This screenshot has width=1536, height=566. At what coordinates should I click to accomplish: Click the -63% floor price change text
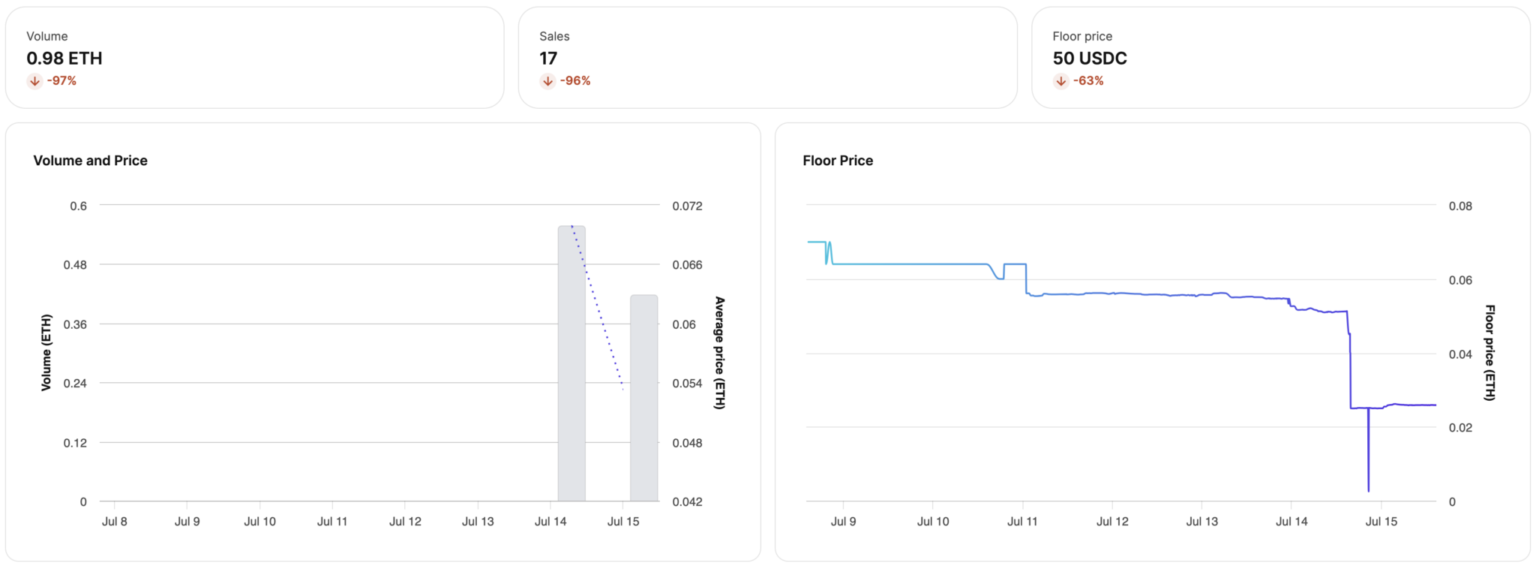pyautogui.click(x=1088, y=81)
